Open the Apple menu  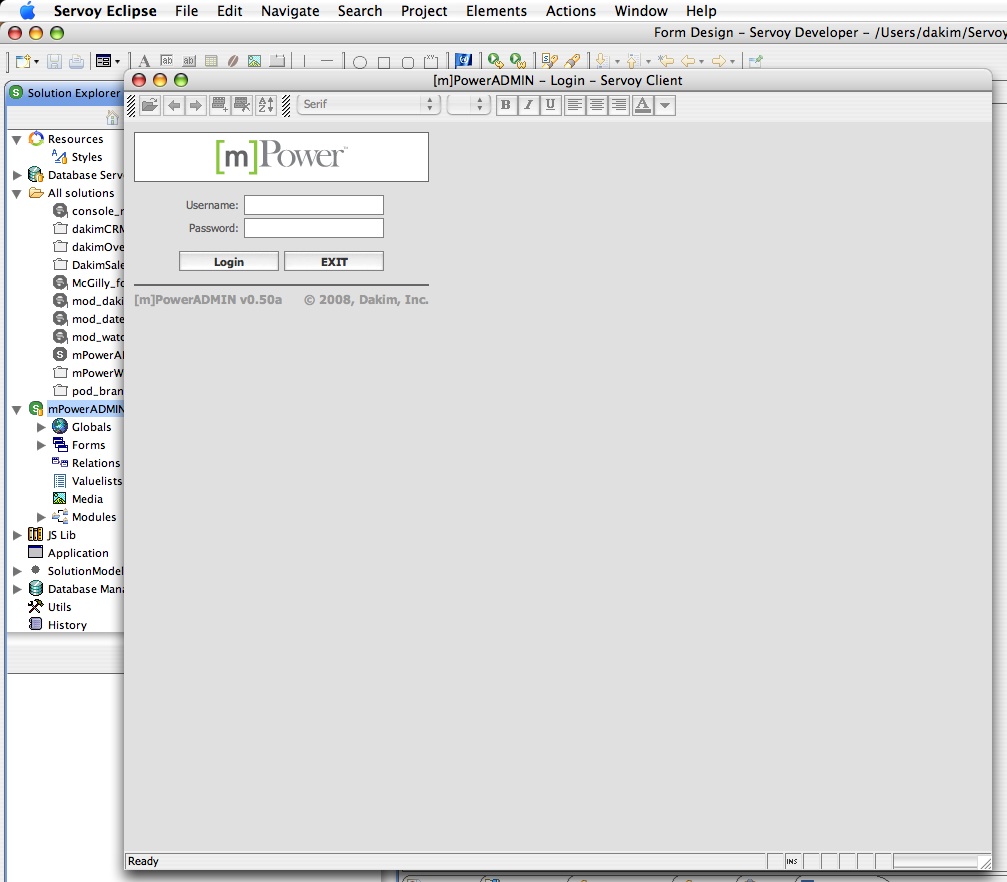pyautogui.click(x=28, y=11)
